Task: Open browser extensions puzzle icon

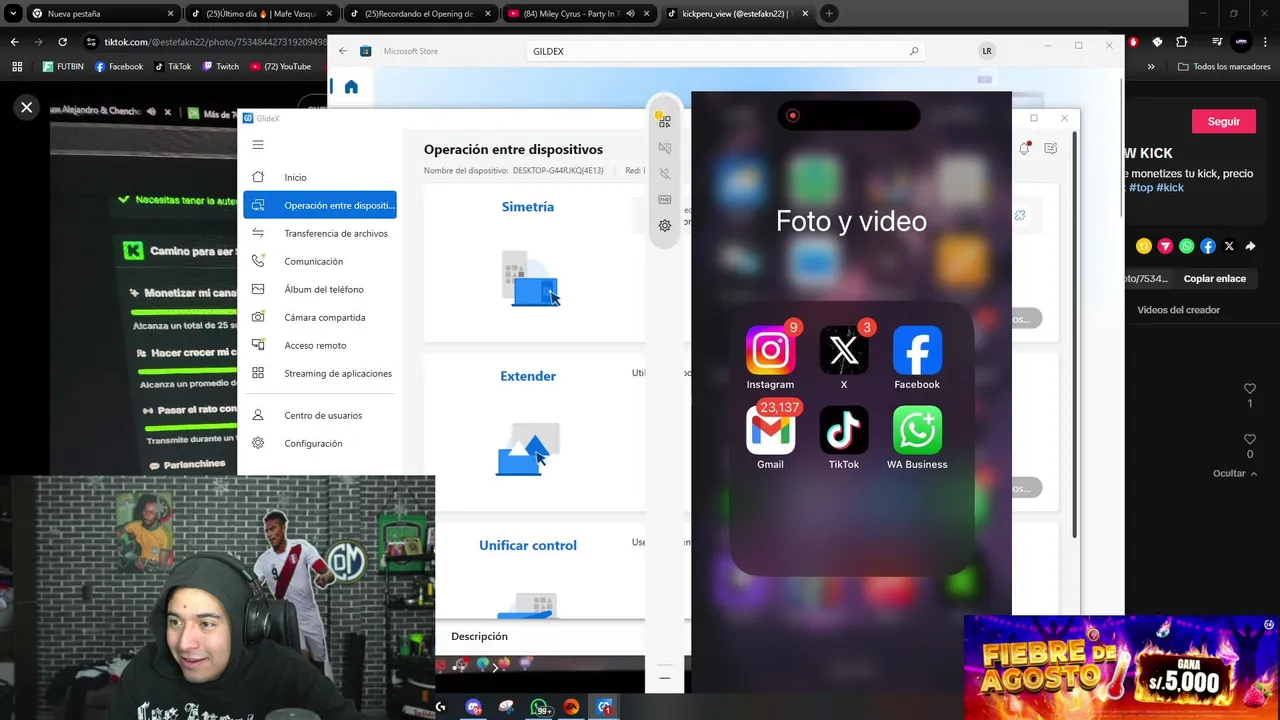Action: (1182, 42)
